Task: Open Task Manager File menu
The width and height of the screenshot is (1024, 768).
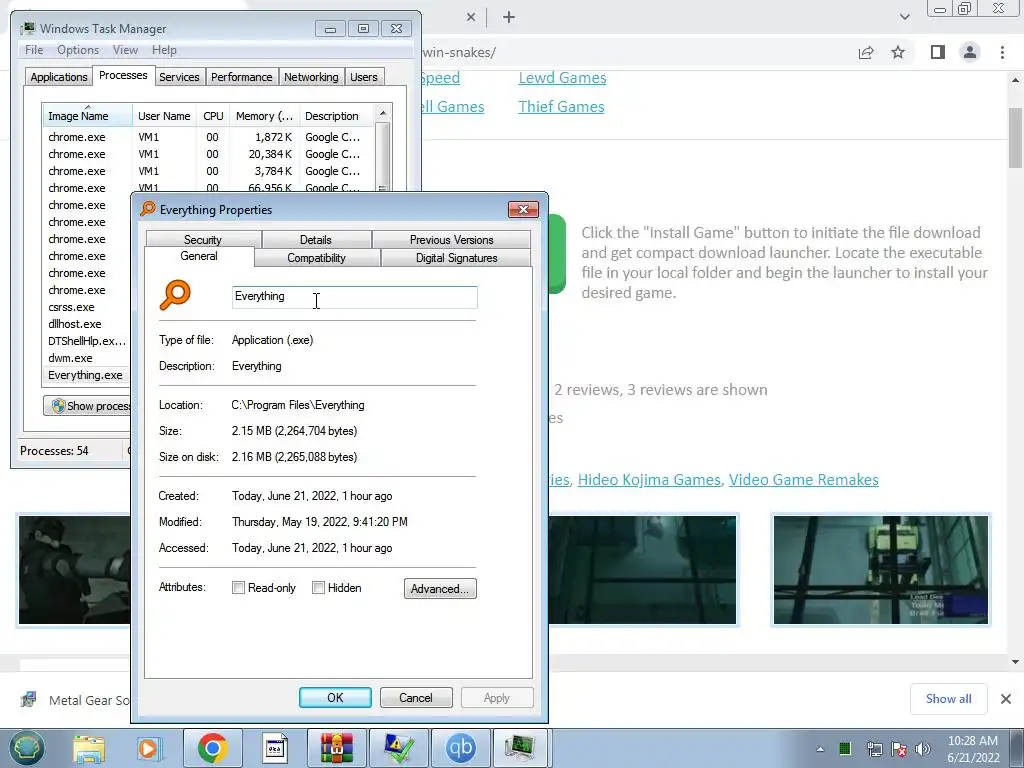Action: pos(34,50)
